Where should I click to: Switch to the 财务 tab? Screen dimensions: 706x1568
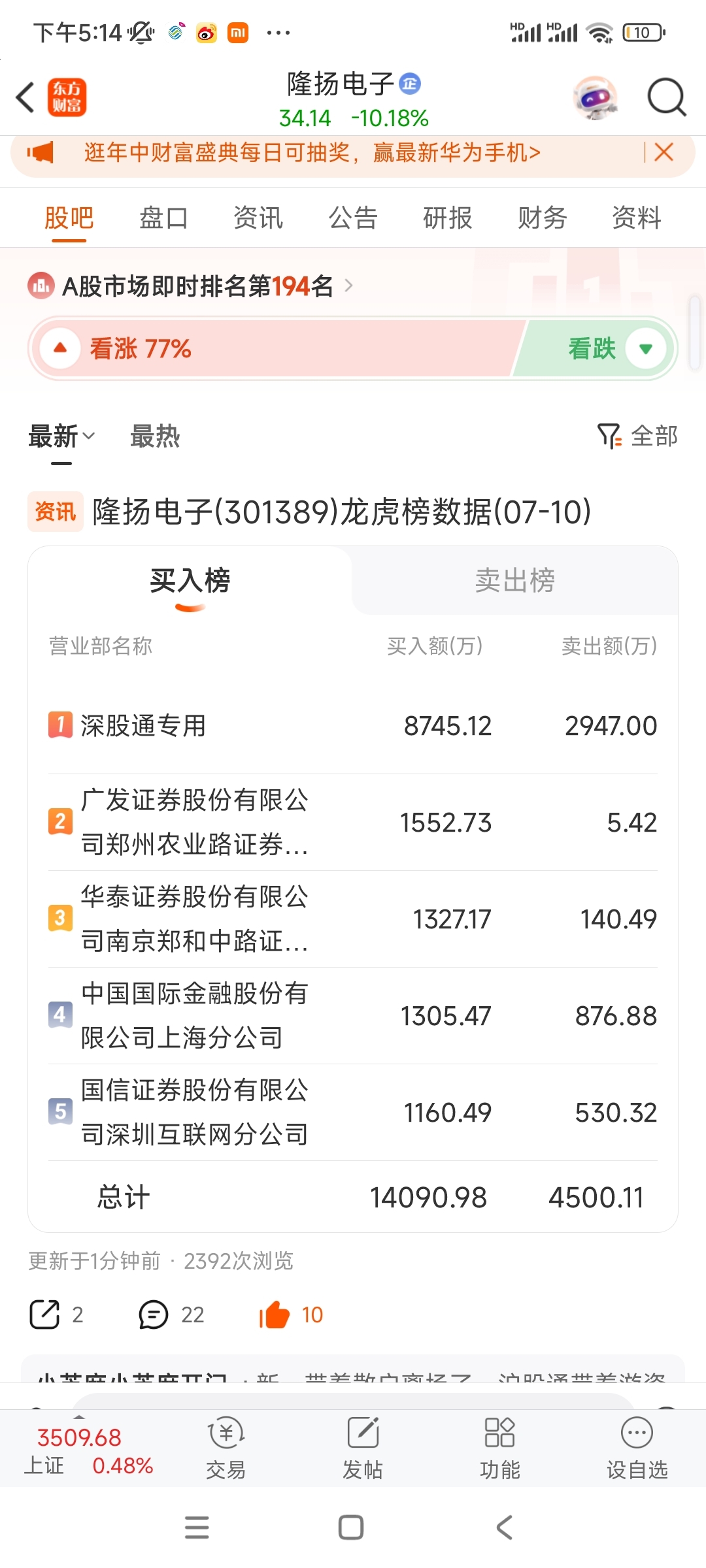[x=542, y=218]
